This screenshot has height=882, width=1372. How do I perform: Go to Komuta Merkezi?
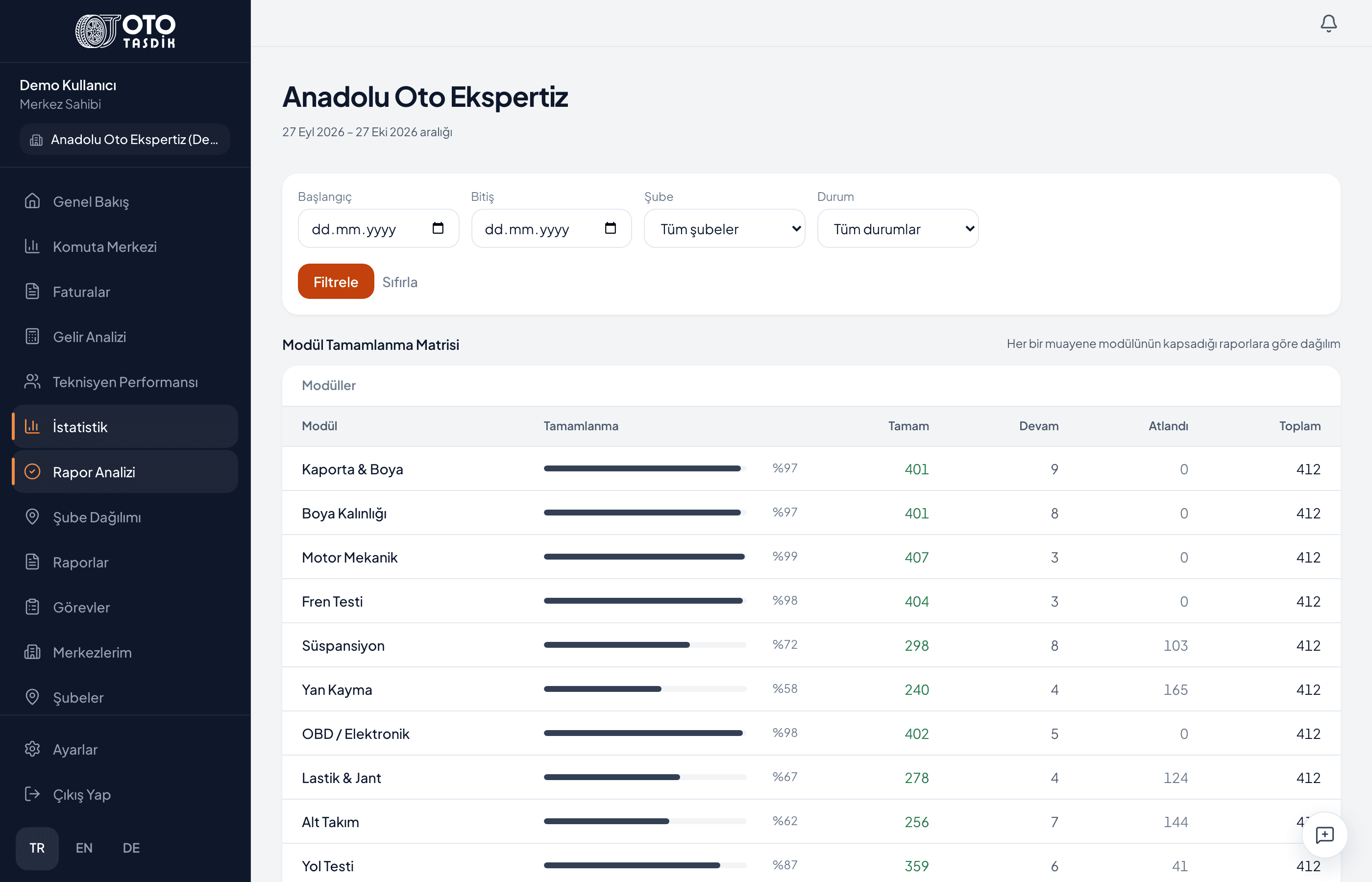point(125,247)
